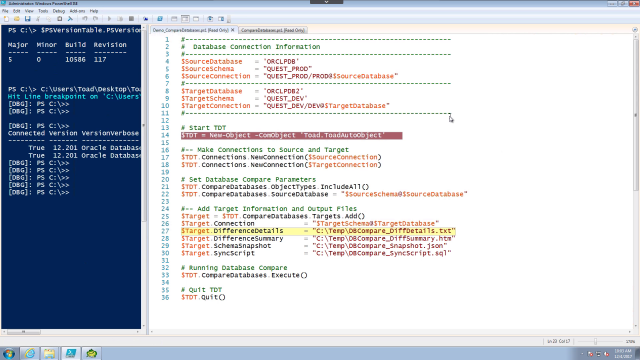Screen dimensions: 640x360
Task: Open the Debug menu
Action: pyautogui.click(x=59, y=11)
